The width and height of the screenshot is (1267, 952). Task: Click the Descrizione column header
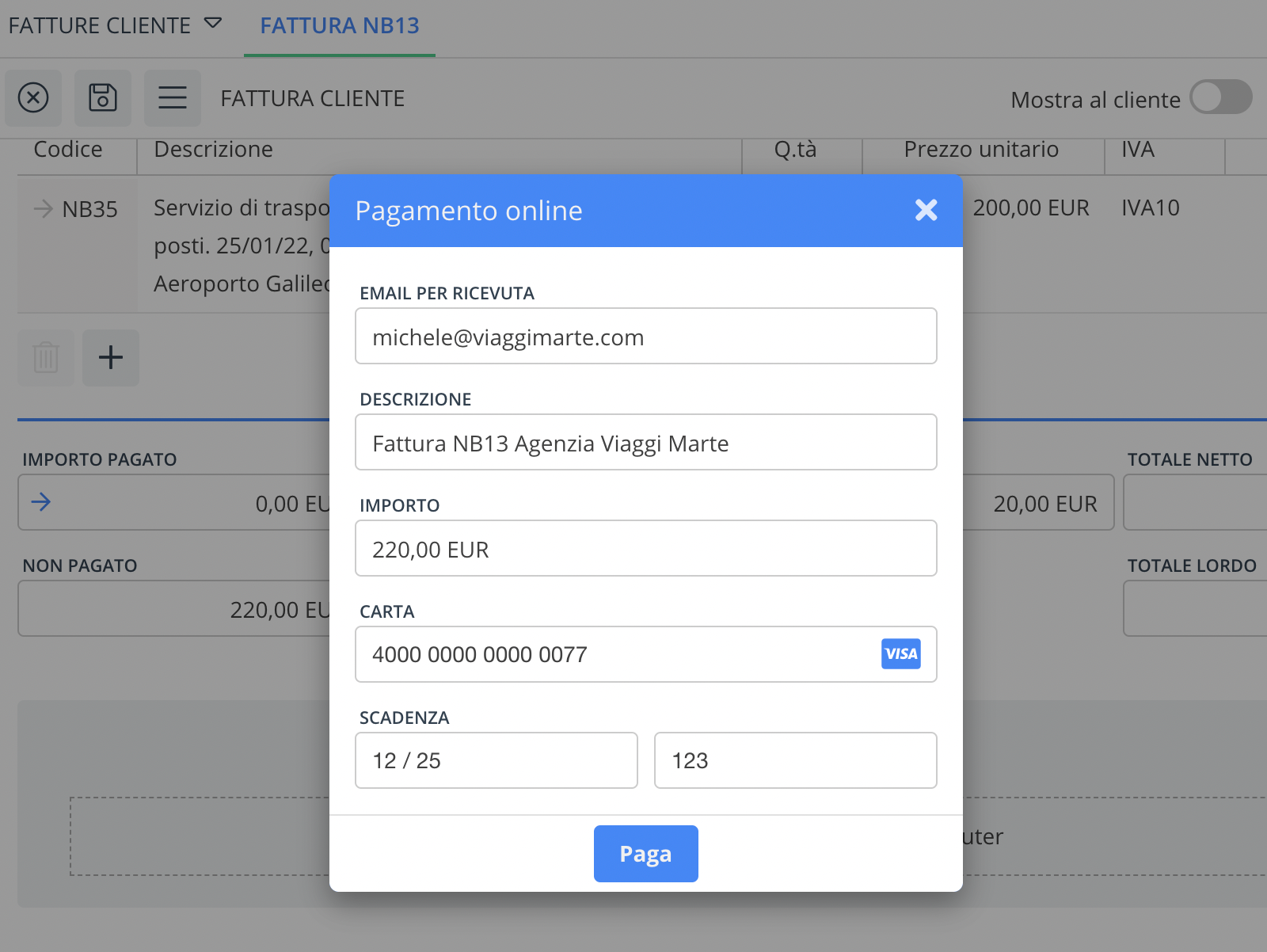coord(213,149)
